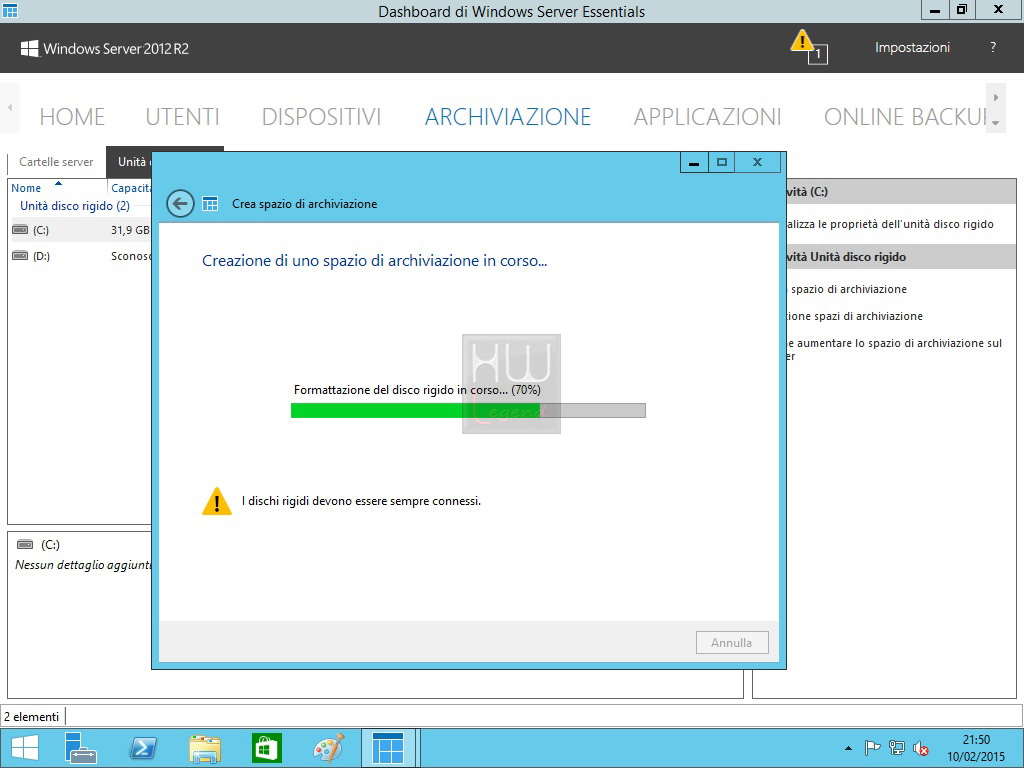Open Paint from the taskbar

(328, 748)
